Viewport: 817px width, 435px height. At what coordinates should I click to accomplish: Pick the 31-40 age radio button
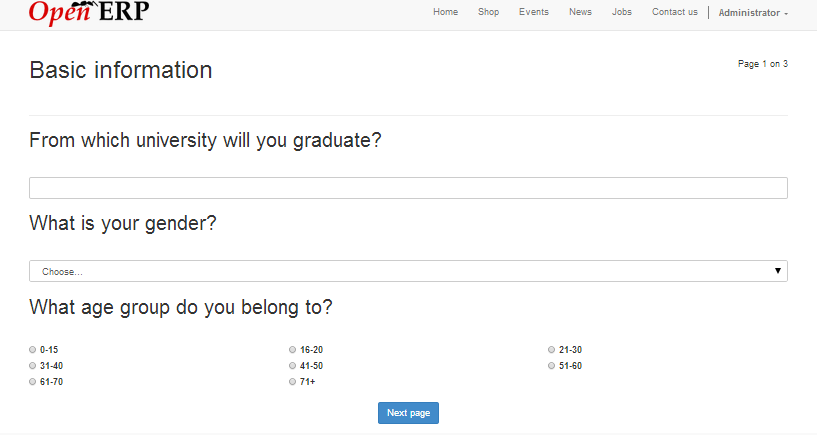point(33,366)
